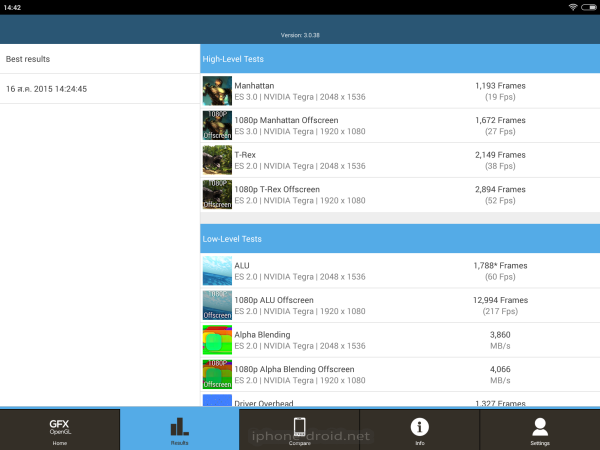Select the 1080p Manhattan Offscreen name

click(x=286, y=120)
